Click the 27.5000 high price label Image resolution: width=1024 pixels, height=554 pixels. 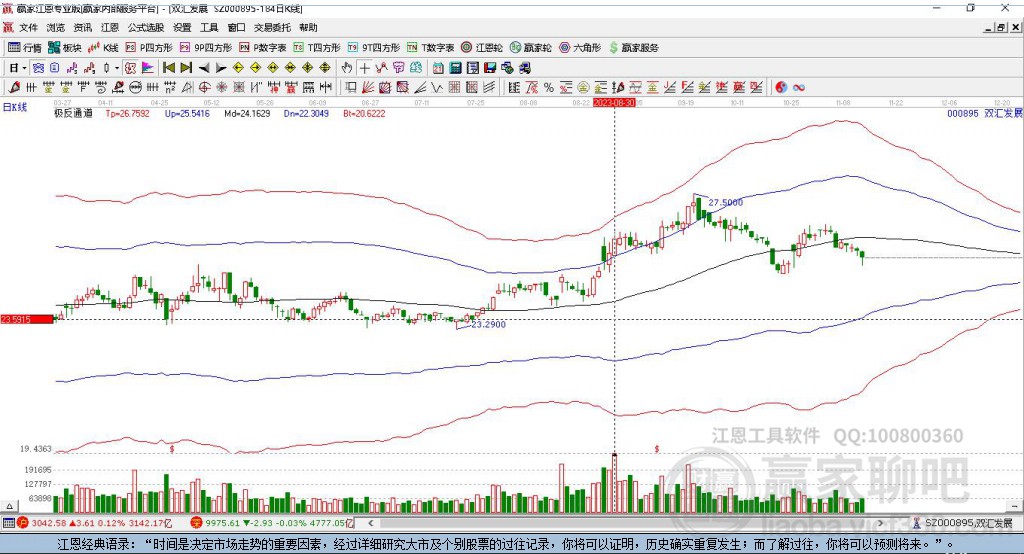pyautogui.click(x=726, y=203)
